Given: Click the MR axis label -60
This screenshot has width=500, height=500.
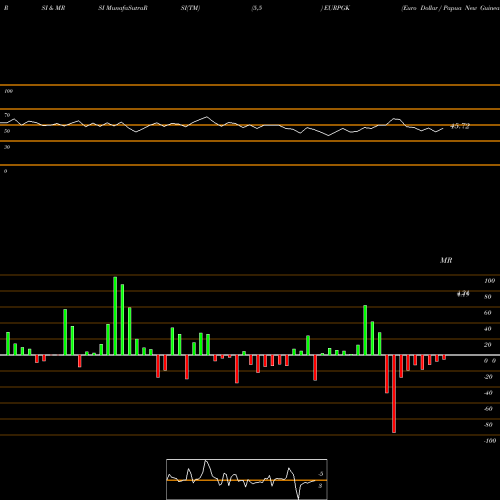Looking at the screenshot, I should (488, 409).
